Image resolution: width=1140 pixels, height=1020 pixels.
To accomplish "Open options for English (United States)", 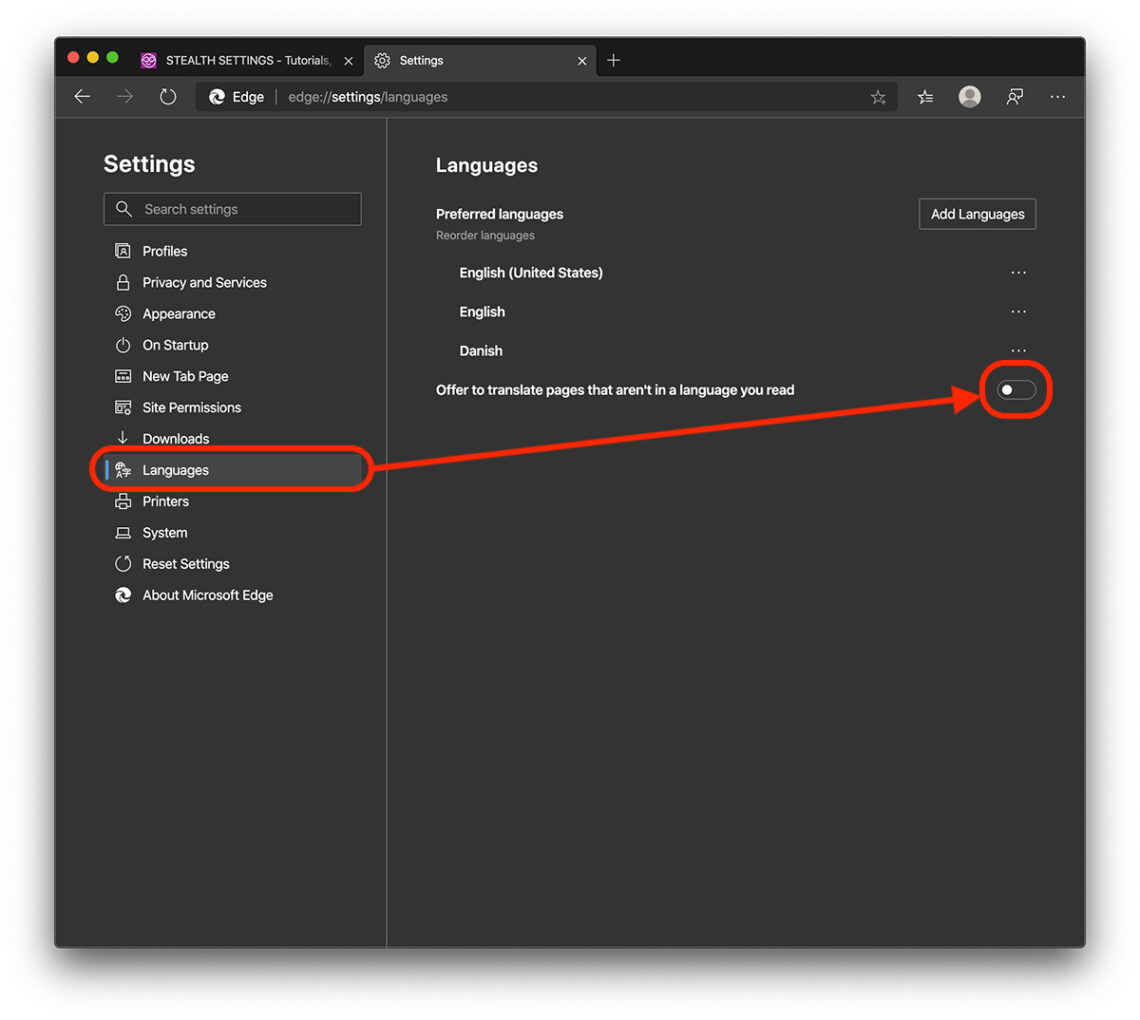I will [1018, 272].
